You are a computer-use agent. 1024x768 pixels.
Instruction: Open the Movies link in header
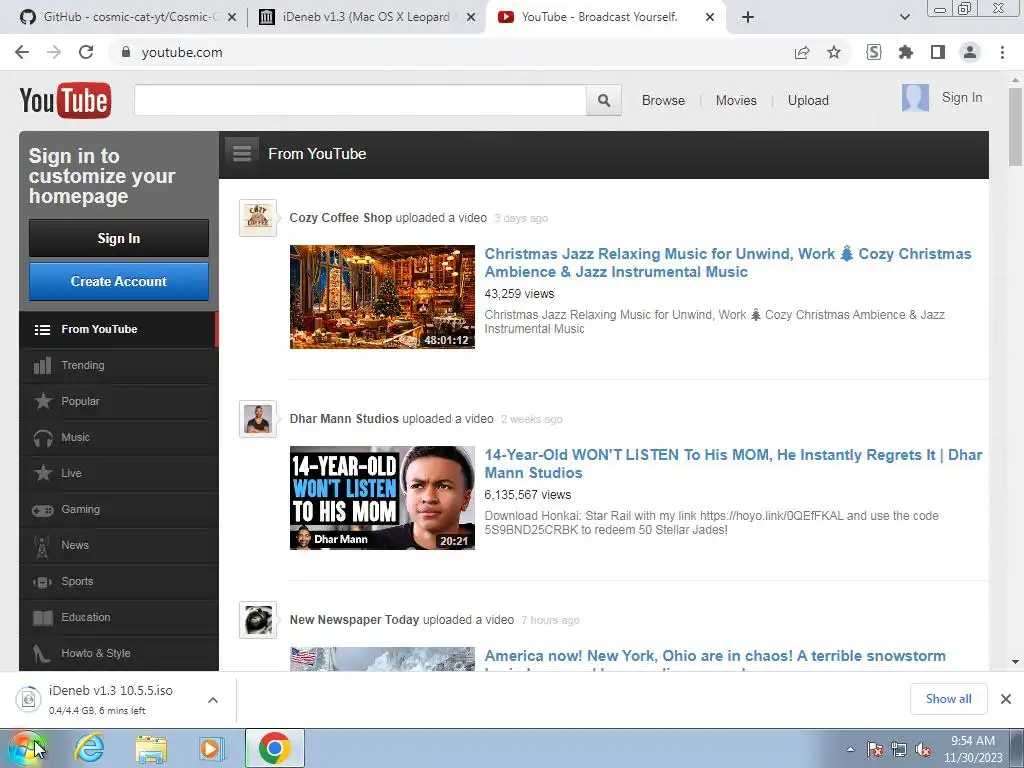(736, 101)
